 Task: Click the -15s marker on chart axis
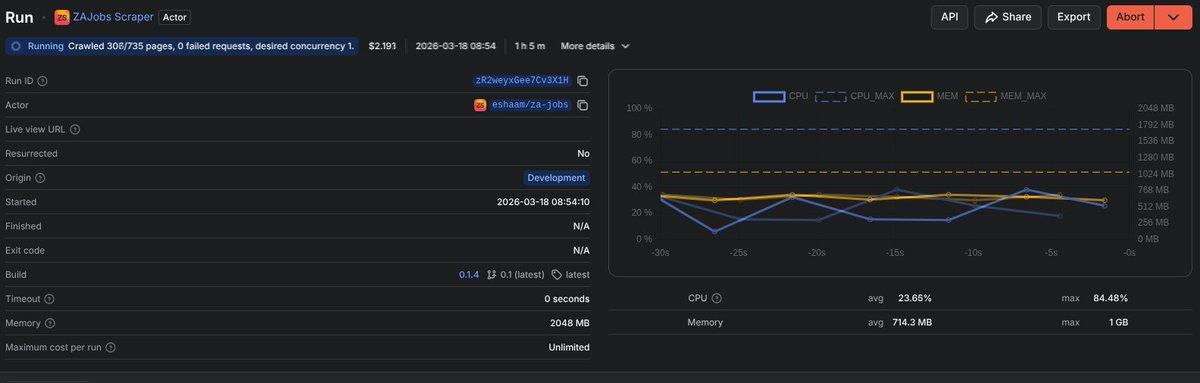(x=896, y=253)
